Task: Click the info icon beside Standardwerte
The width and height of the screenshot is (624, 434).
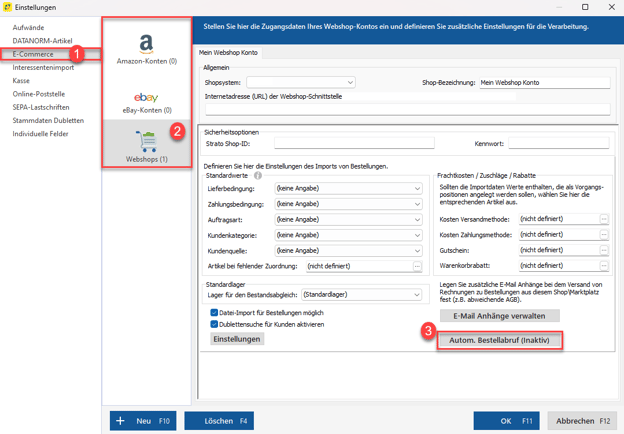Action: coord(258,176)
